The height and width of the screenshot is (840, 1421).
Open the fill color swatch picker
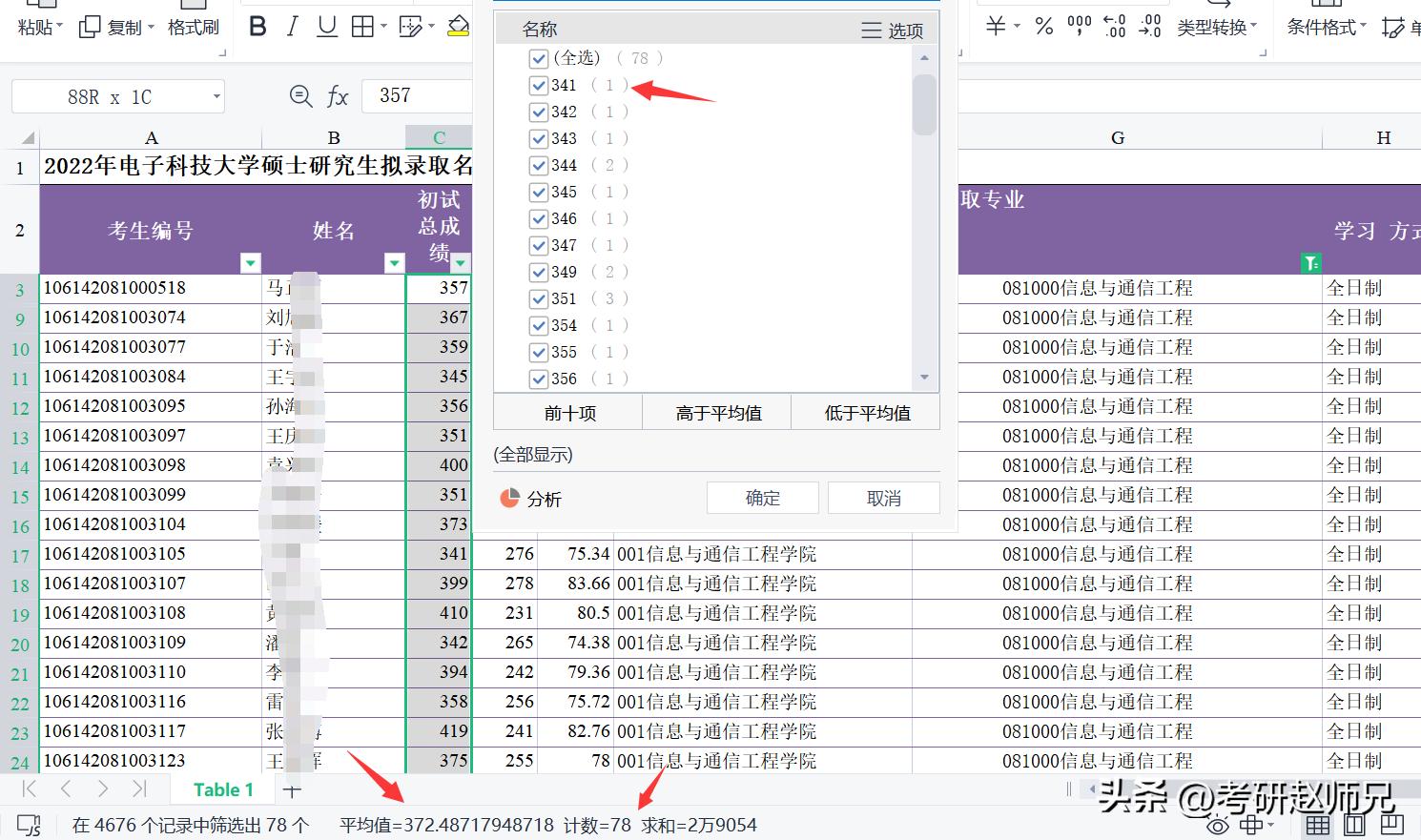pyautogui.click(x=459, y=26)
